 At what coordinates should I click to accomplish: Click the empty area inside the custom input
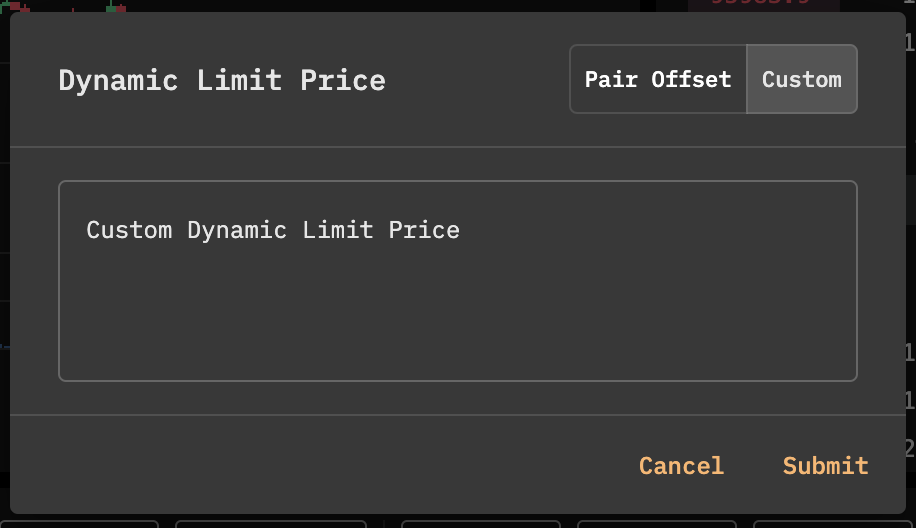[x=457, y=320]
